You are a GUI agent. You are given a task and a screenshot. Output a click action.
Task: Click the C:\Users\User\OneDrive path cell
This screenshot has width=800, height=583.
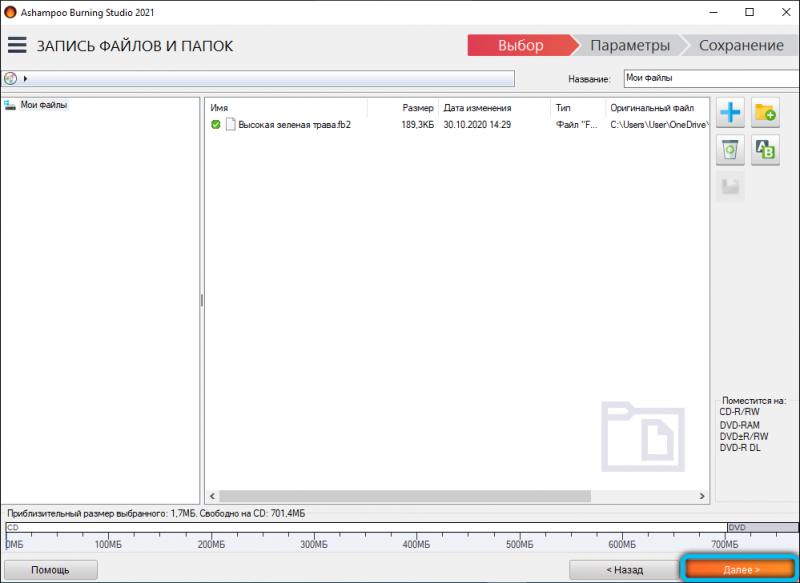click(658, 124)
